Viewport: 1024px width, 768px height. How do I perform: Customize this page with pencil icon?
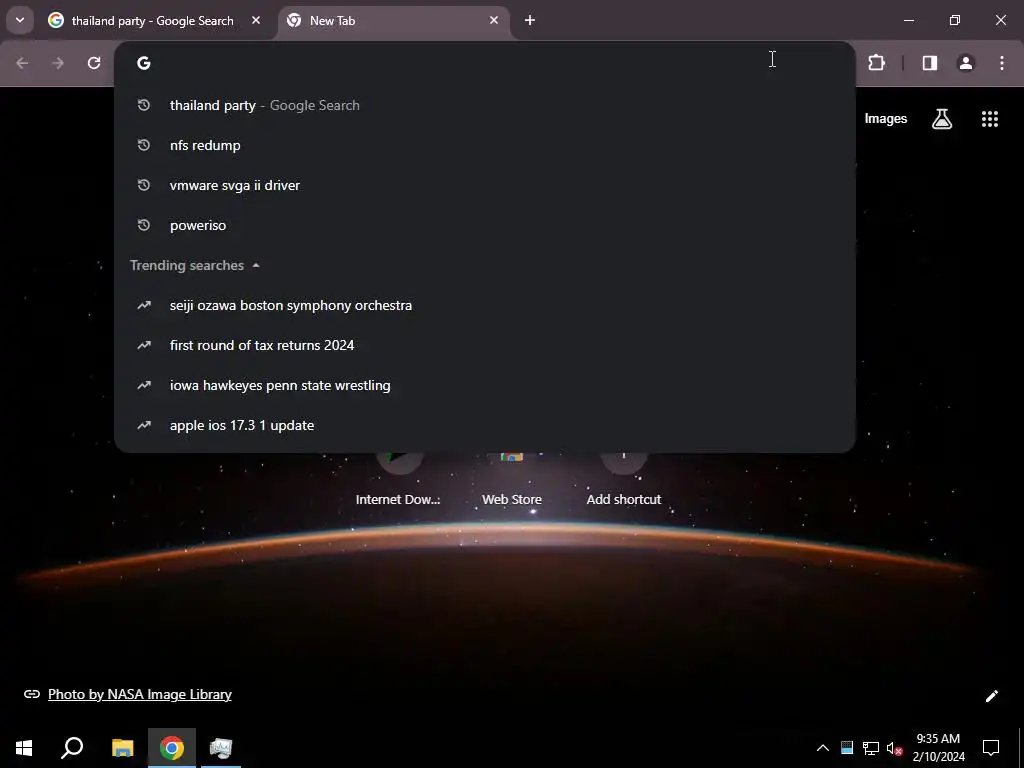991,696
